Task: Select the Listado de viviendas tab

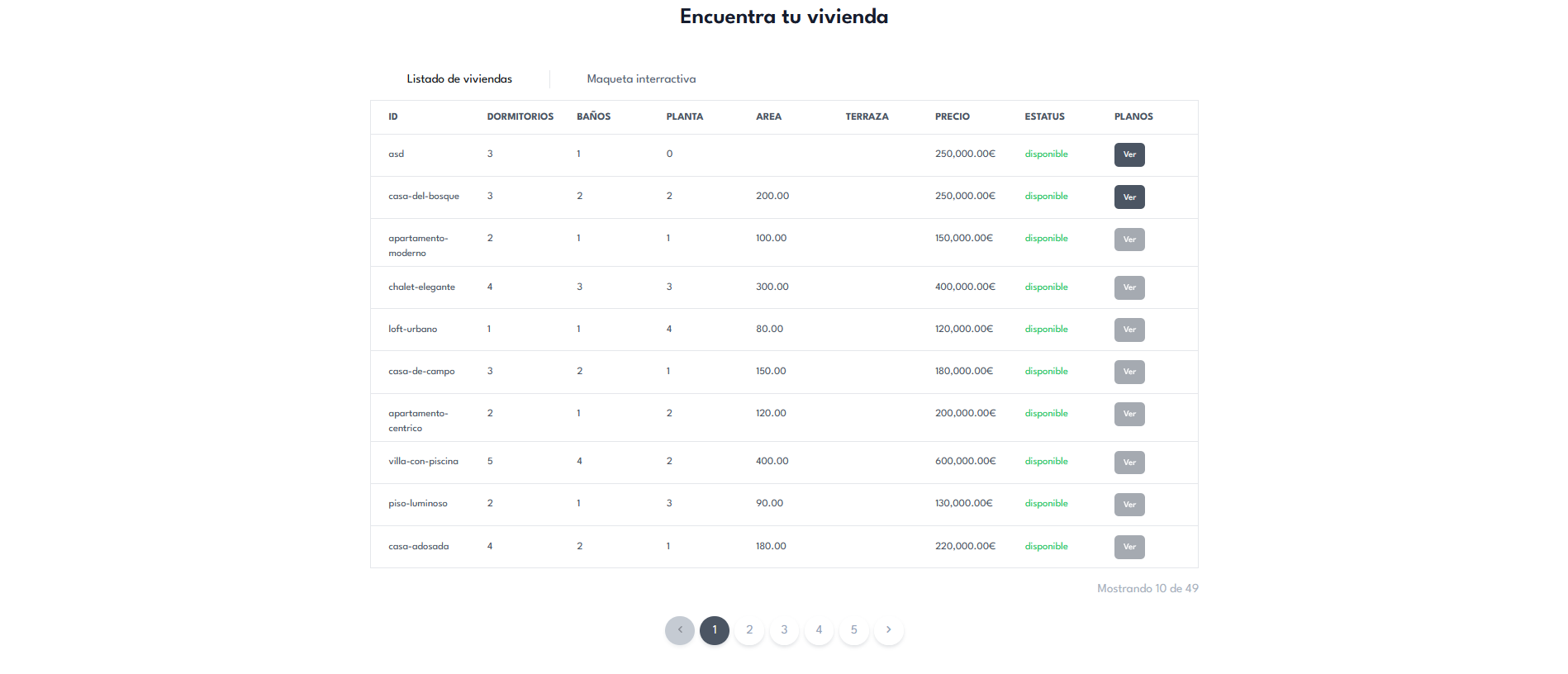Action: click(x=459, y=79)
